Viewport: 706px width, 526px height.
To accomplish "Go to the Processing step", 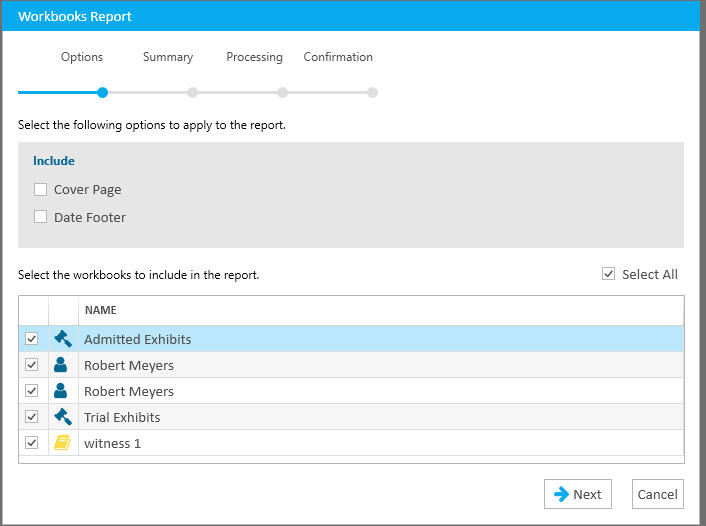I will click(x=254, y=57).
